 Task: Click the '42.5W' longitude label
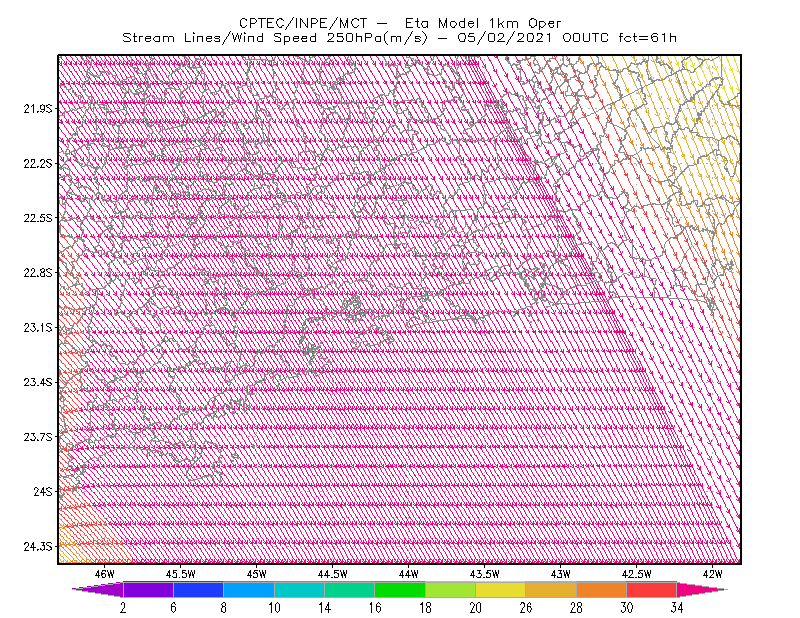637,574
